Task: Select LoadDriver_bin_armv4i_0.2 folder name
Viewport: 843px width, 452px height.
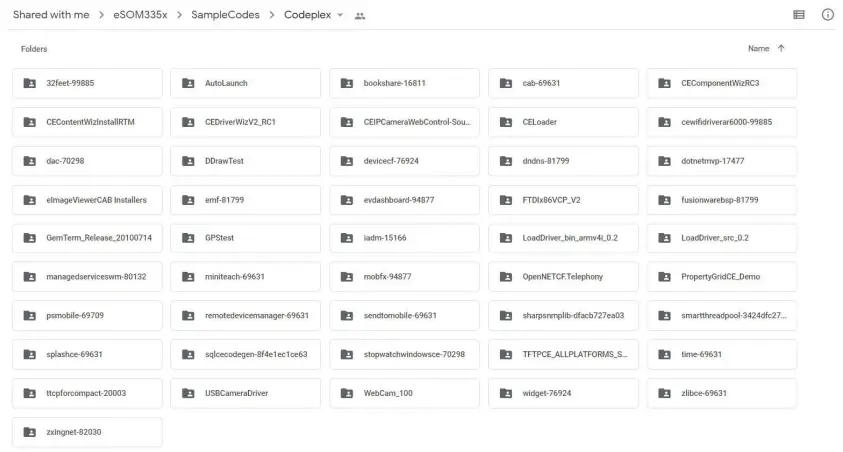Action: point(570,238)
